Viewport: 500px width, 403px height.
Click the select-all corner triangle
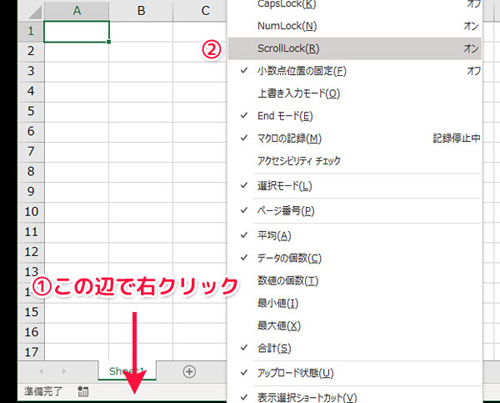(x=35, y=12)
